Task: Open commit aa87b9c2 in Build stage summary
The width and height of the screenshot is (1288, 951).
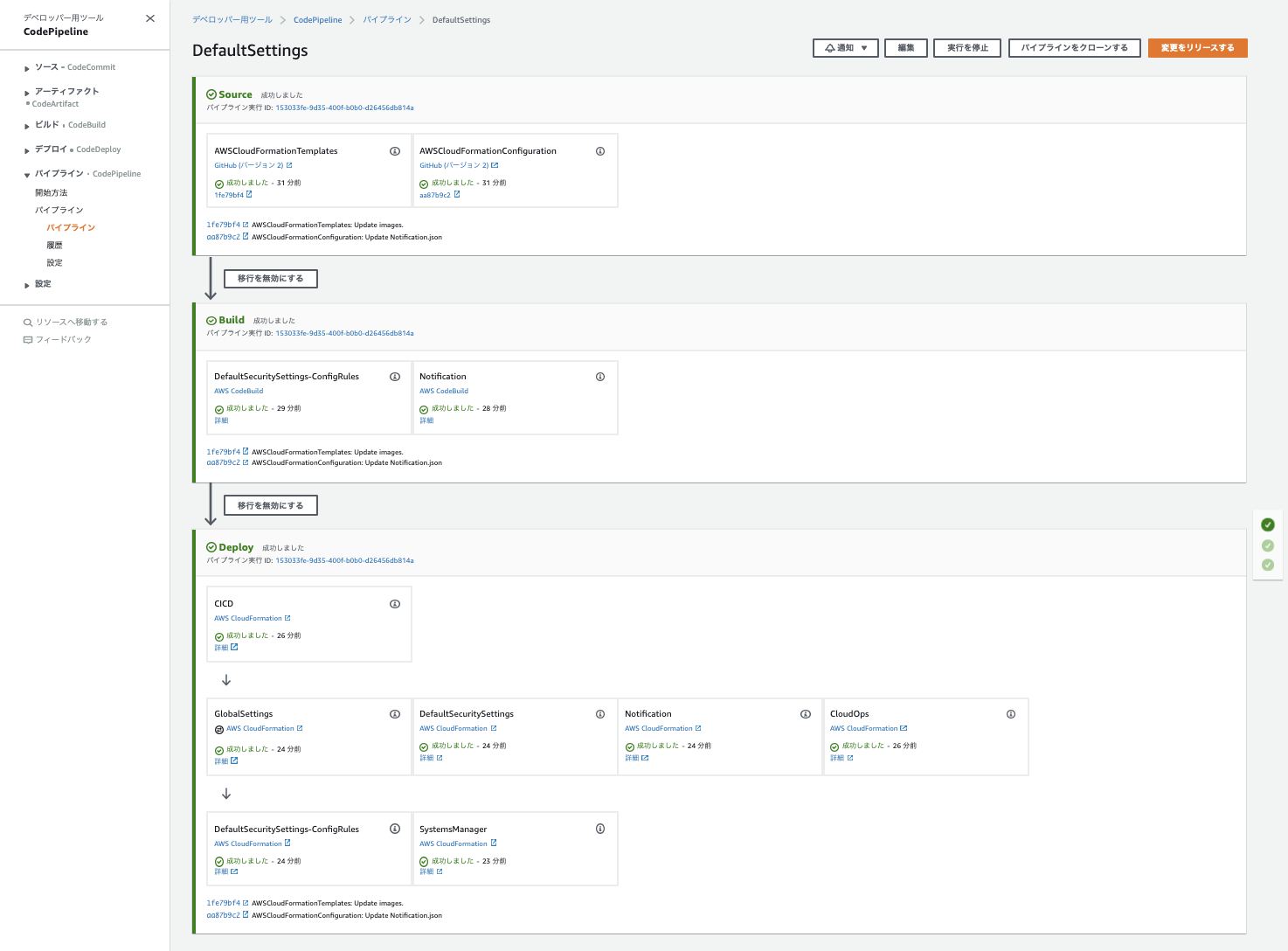Action: (x=227, y=463)
